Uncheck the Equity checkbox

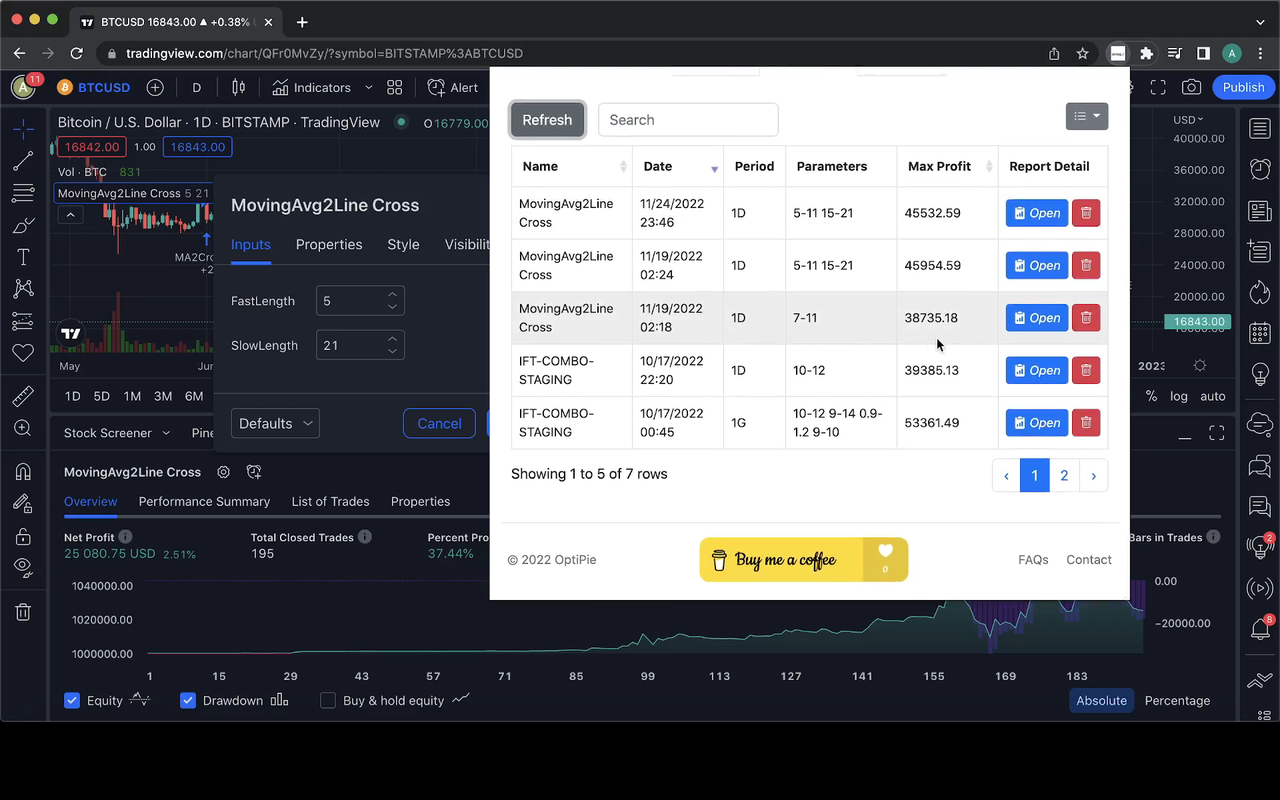point(72,700)
